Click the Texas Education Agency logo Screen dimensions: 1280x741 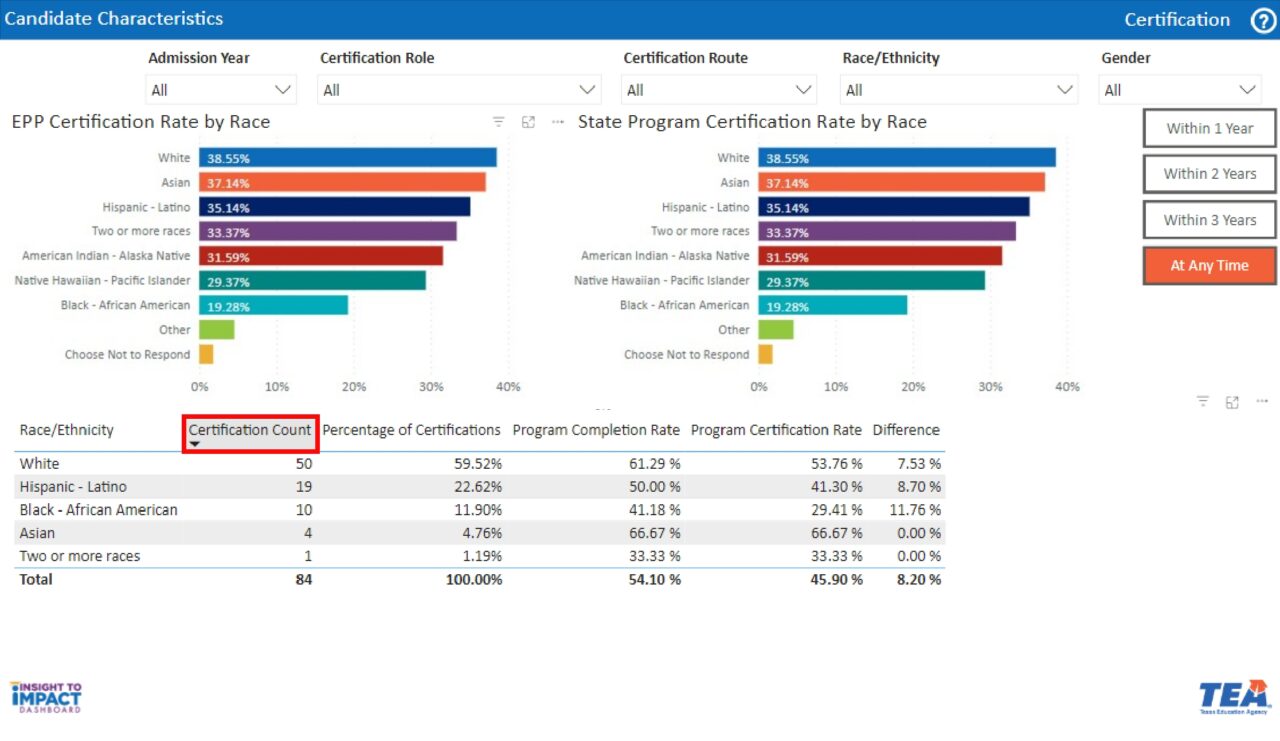click(1233, 696)
